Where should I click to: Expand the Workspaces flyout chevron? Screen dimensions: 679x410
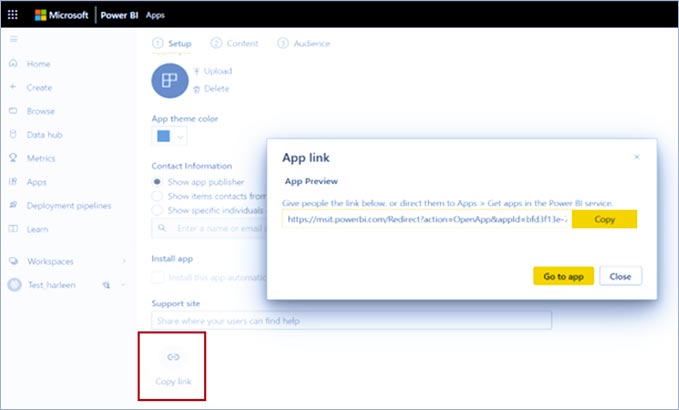click(x=124, y=261)
